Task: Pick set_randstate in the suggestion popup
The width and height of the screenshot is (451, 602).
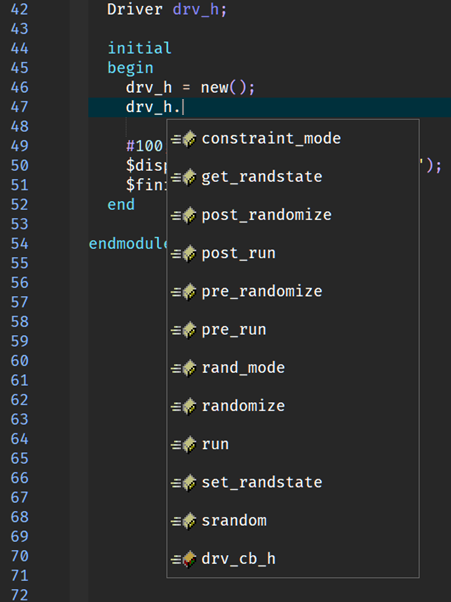Action: click(x=293, y=483)
